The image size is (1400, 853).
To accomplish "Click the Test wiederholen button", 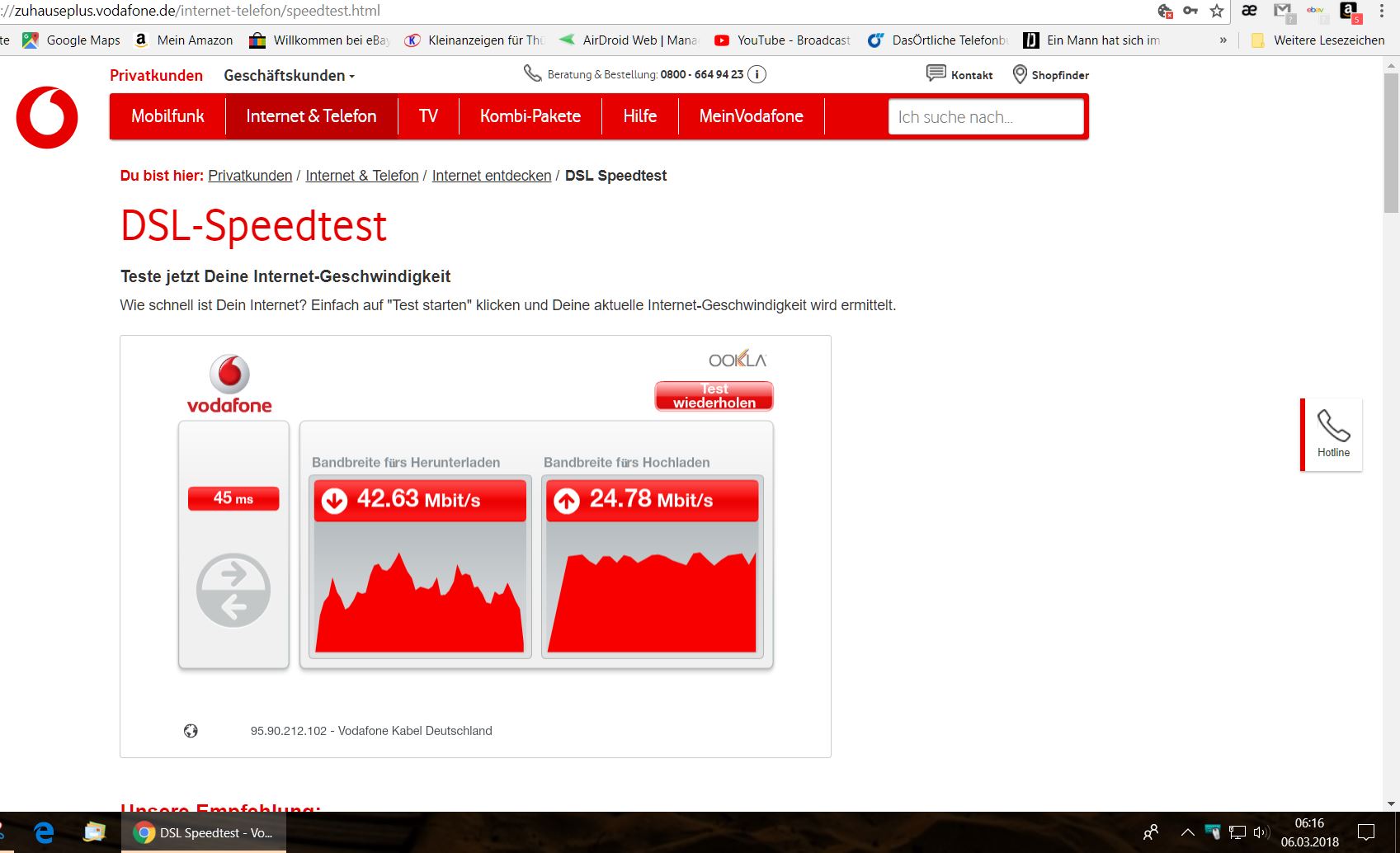I will coord(714,396).
